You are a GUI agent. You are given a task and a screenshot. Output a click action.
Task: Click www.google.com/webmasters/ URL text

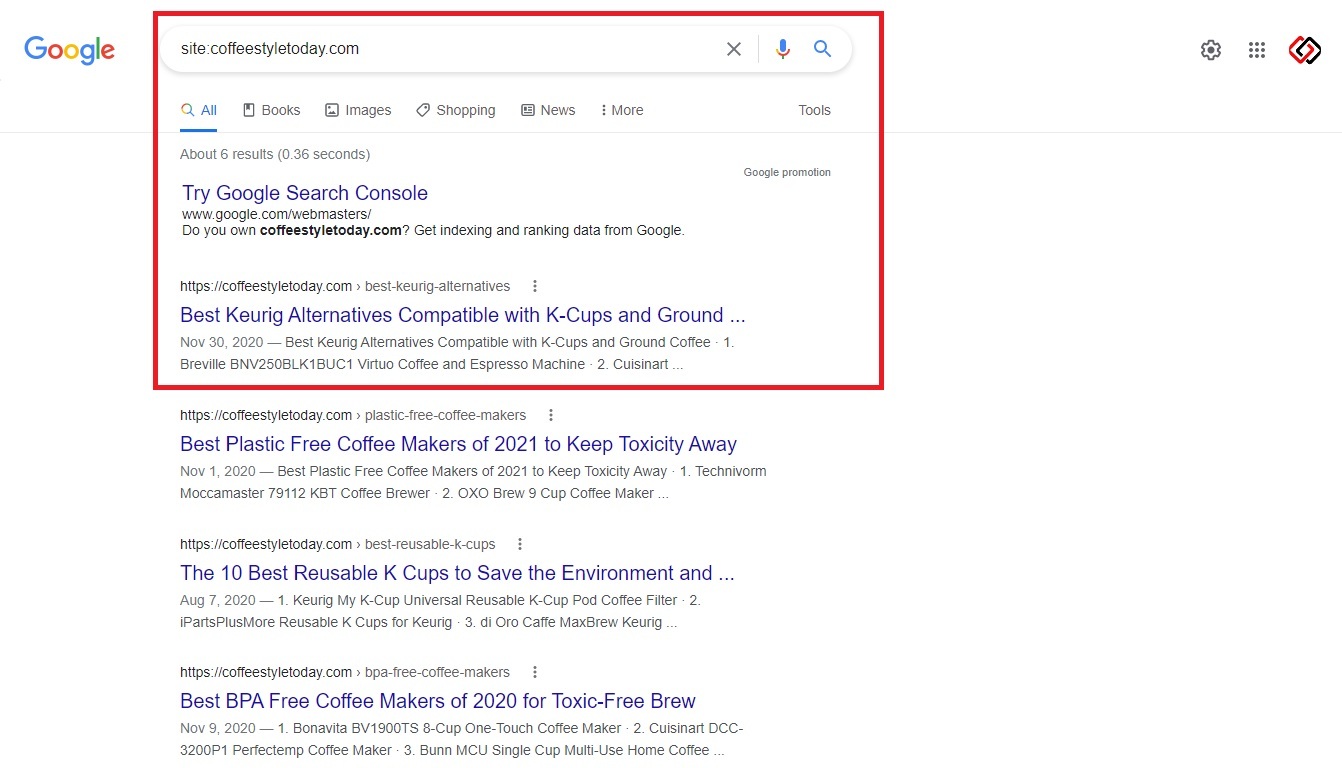coord(276,214)
